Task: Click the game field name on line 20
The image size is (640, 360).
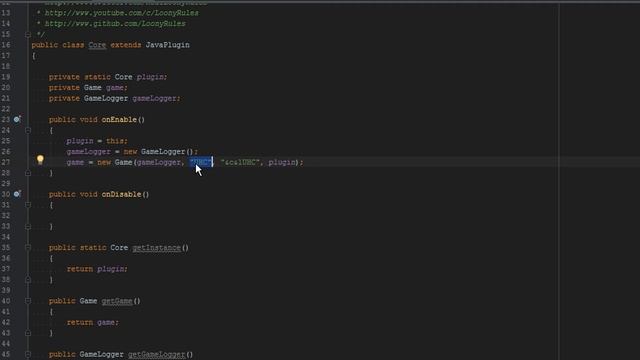Action: (x=116, y=87)
